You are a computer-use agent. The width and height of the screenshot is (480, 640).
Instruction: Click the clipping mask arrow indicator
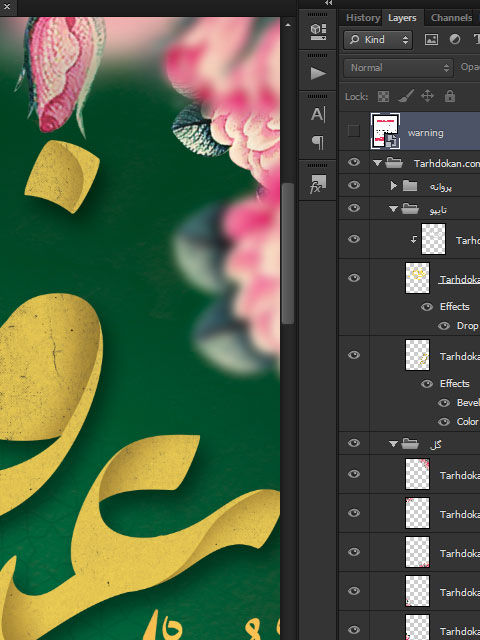click(413, 240)
